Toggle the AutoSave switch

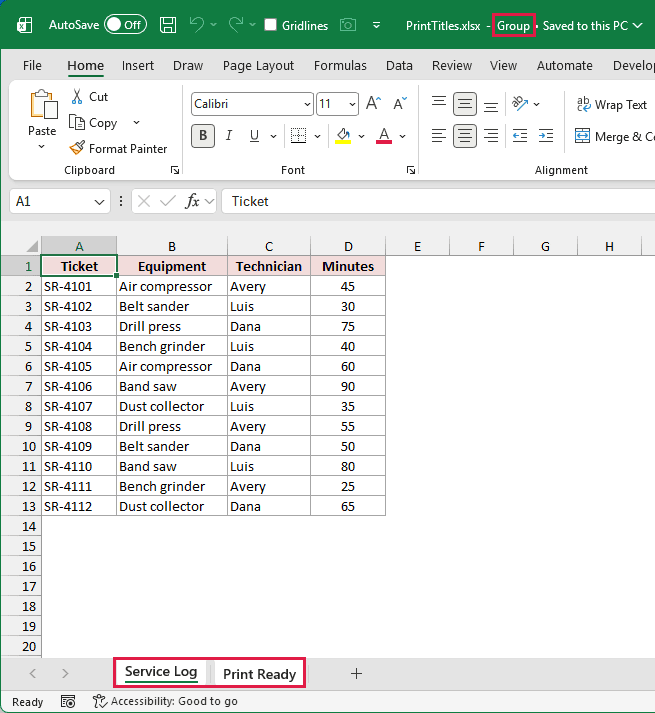[x=126, y=25]
